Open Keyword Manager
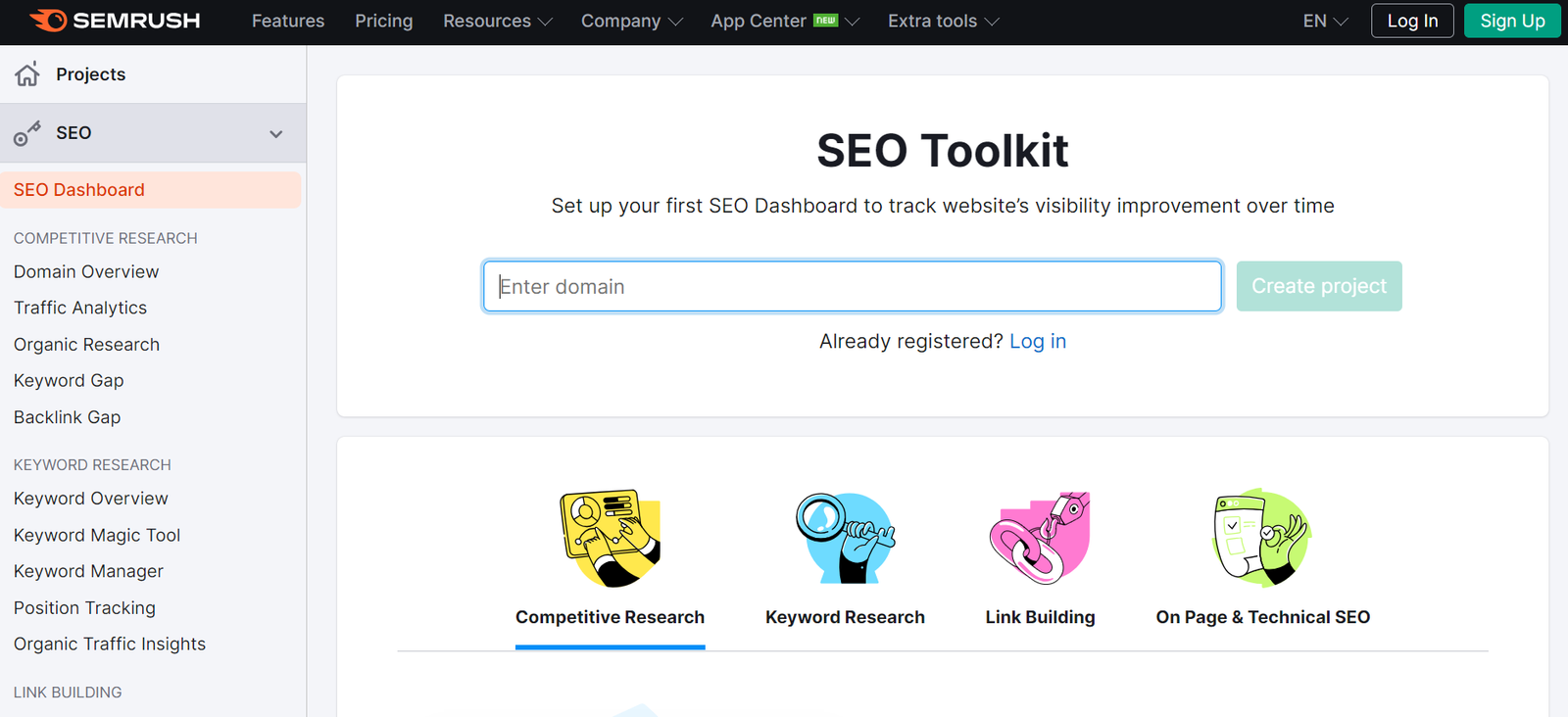Viewport: 1568px width, 717px height. coord(88,571)
